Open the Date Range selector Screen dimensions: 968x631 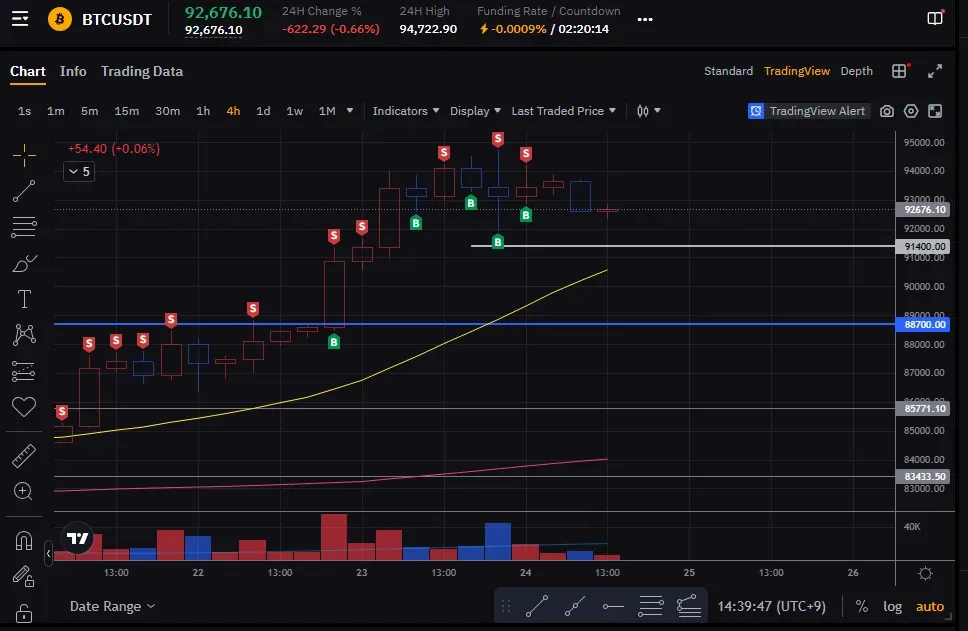(112, 606)
